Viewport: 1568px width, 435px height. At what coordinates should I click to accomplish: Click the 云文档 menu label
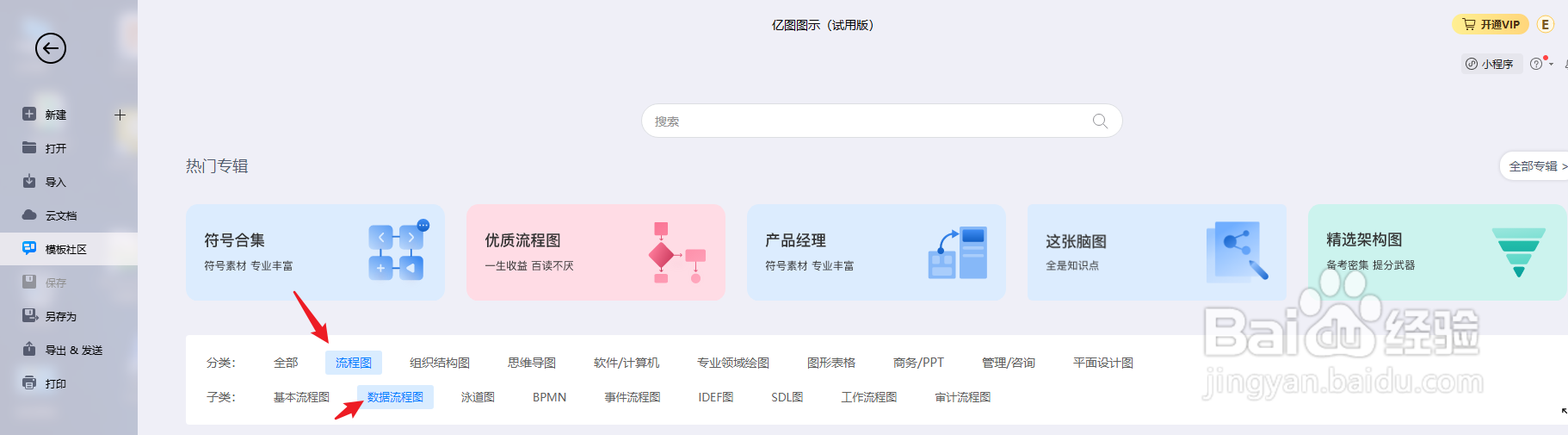click(61, 215)
